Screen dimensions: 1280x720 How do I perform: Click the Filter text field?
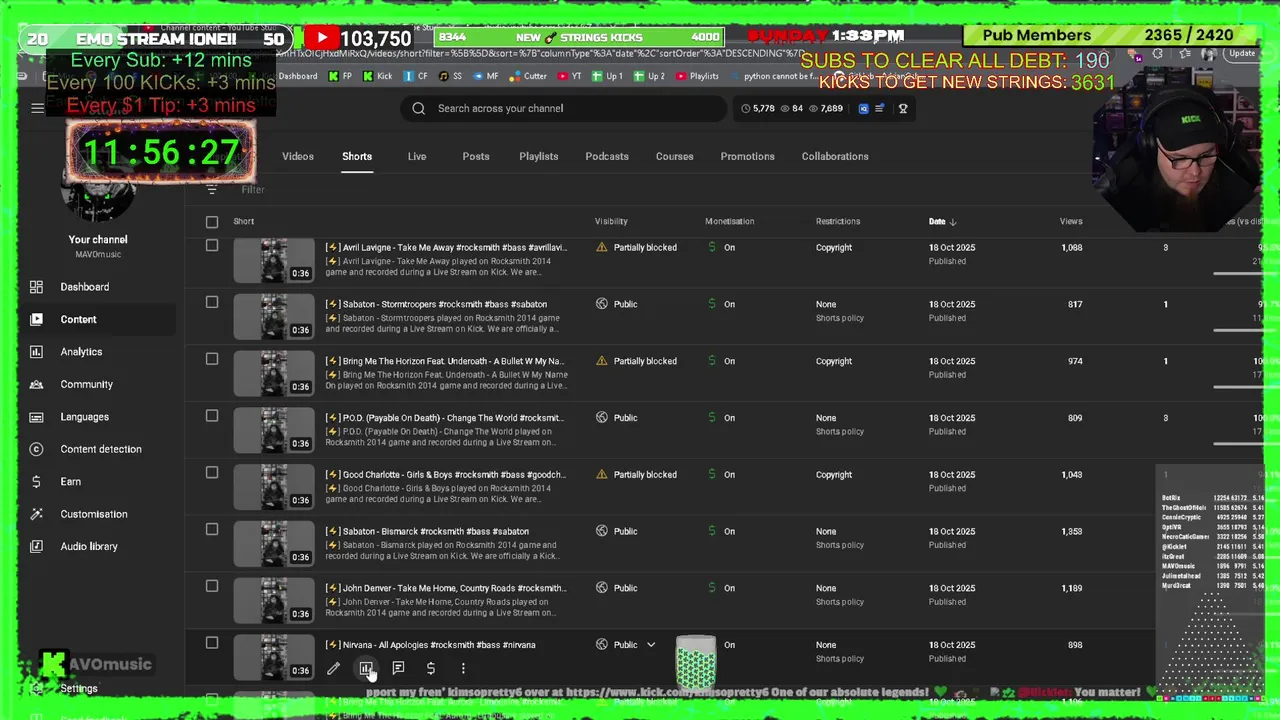pos(252,190)
